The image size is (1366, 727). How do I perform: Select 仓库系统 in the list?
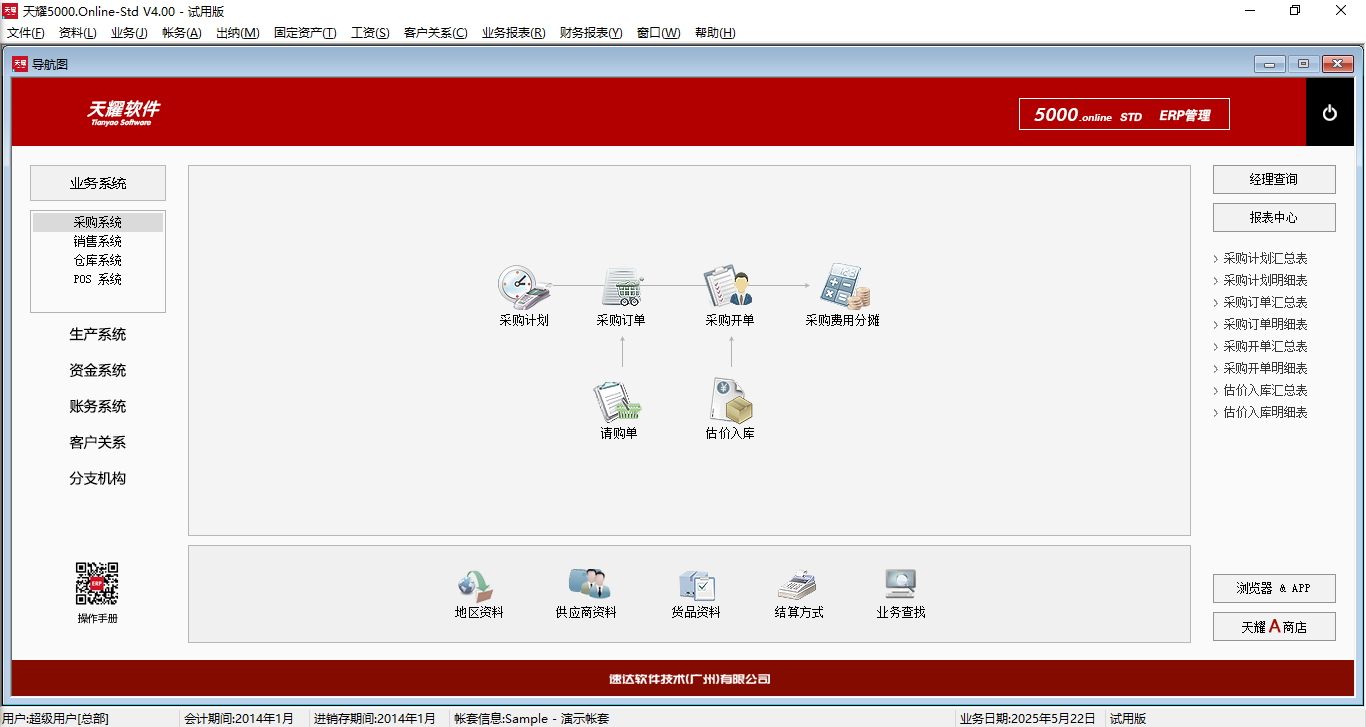pos(98,261)
